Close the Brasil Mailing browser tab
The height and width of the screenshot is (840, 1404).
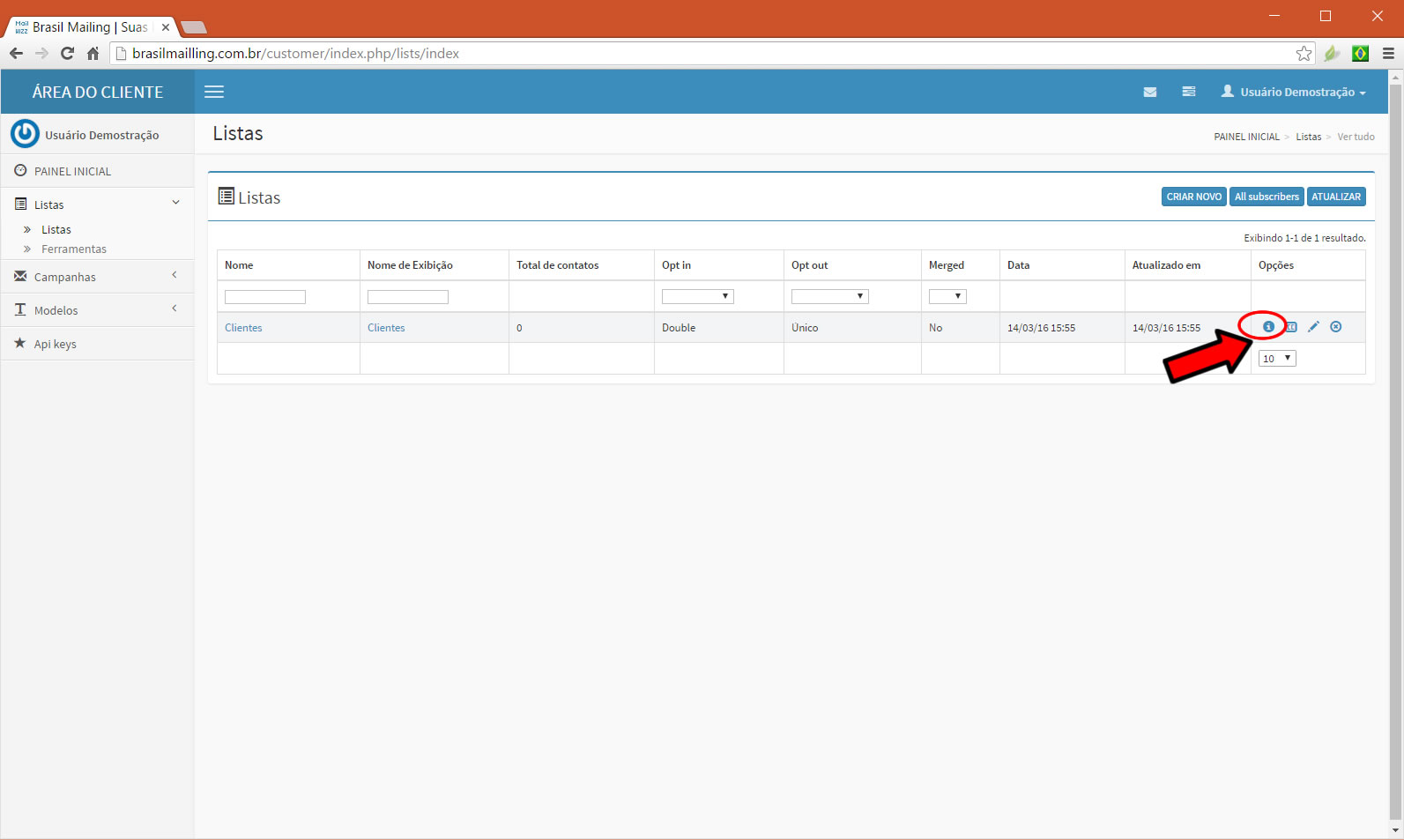coord(166,27)
